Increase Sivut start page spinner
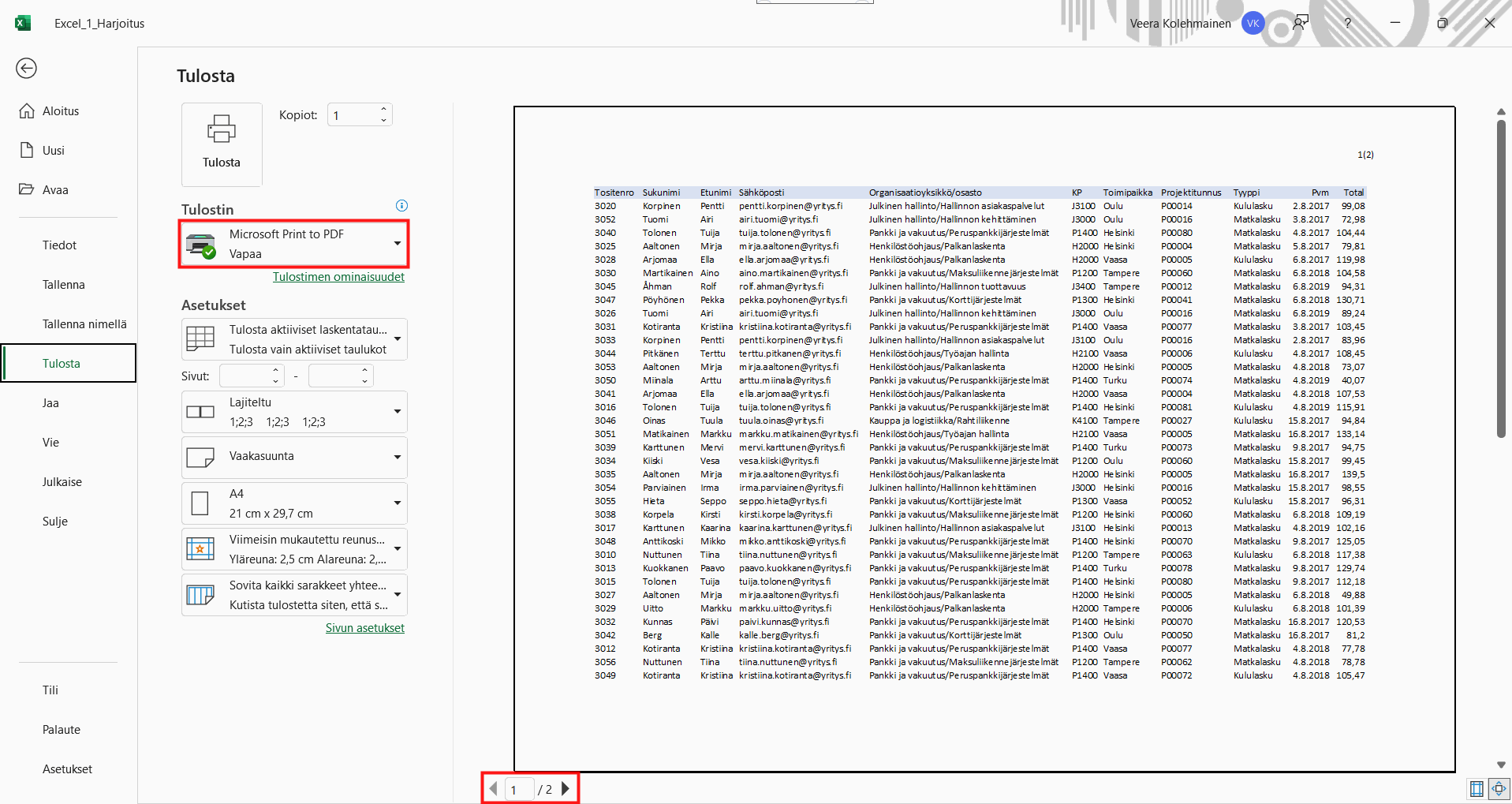1512x804 pixels. 275,370
